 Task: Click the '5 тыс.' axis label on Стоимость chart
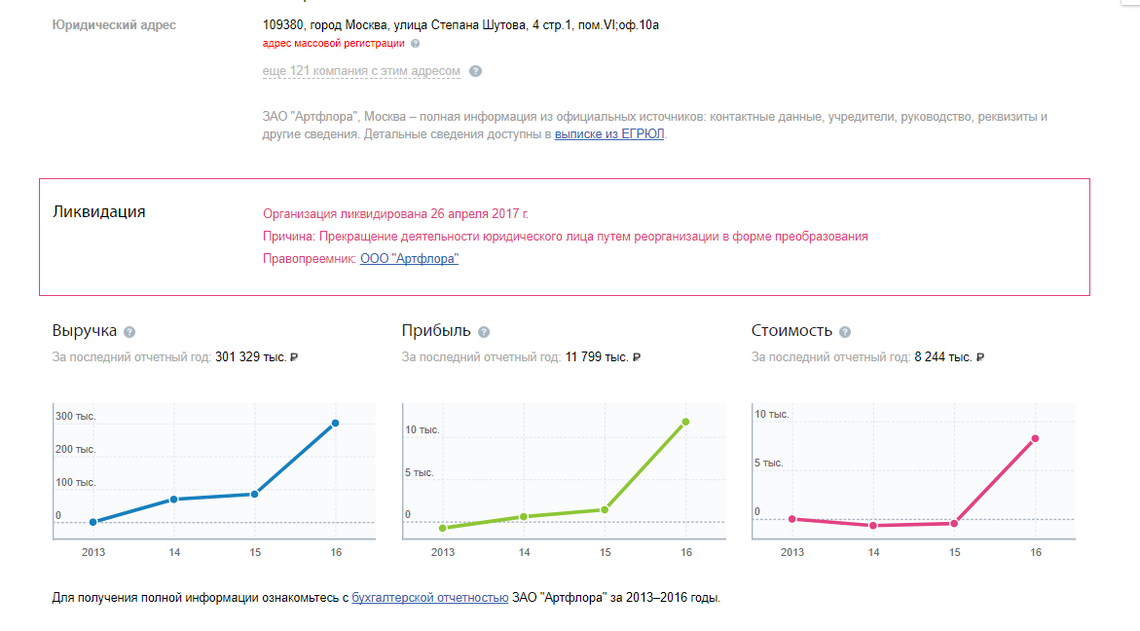click(x=768, y=463)
